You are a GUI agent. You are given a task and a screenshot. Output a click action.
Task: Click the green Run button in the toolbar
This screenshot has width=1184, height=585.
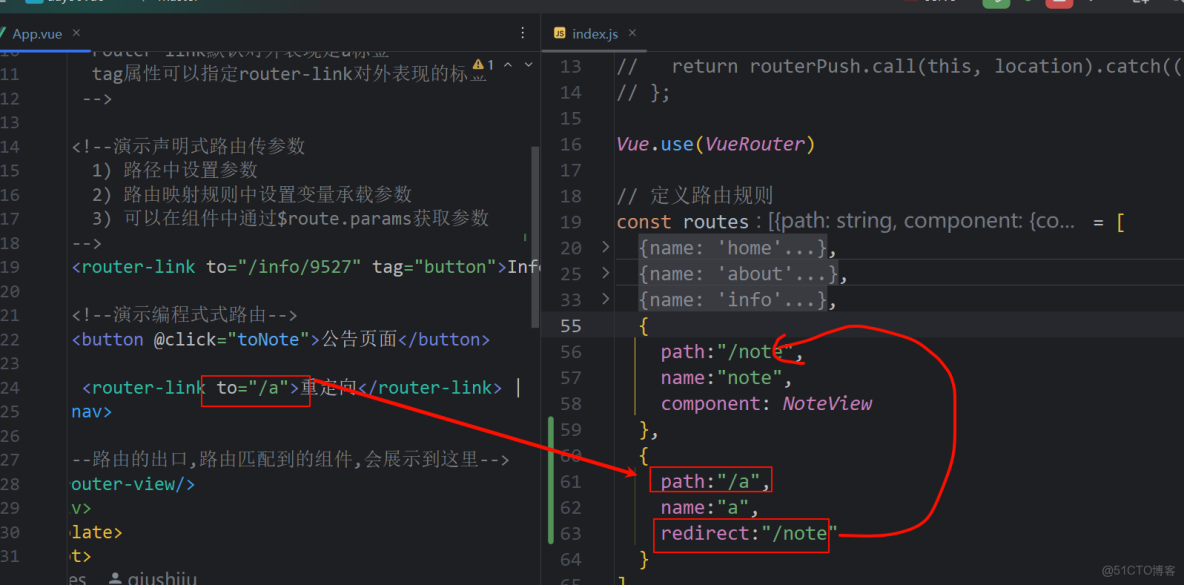[997, 4]
